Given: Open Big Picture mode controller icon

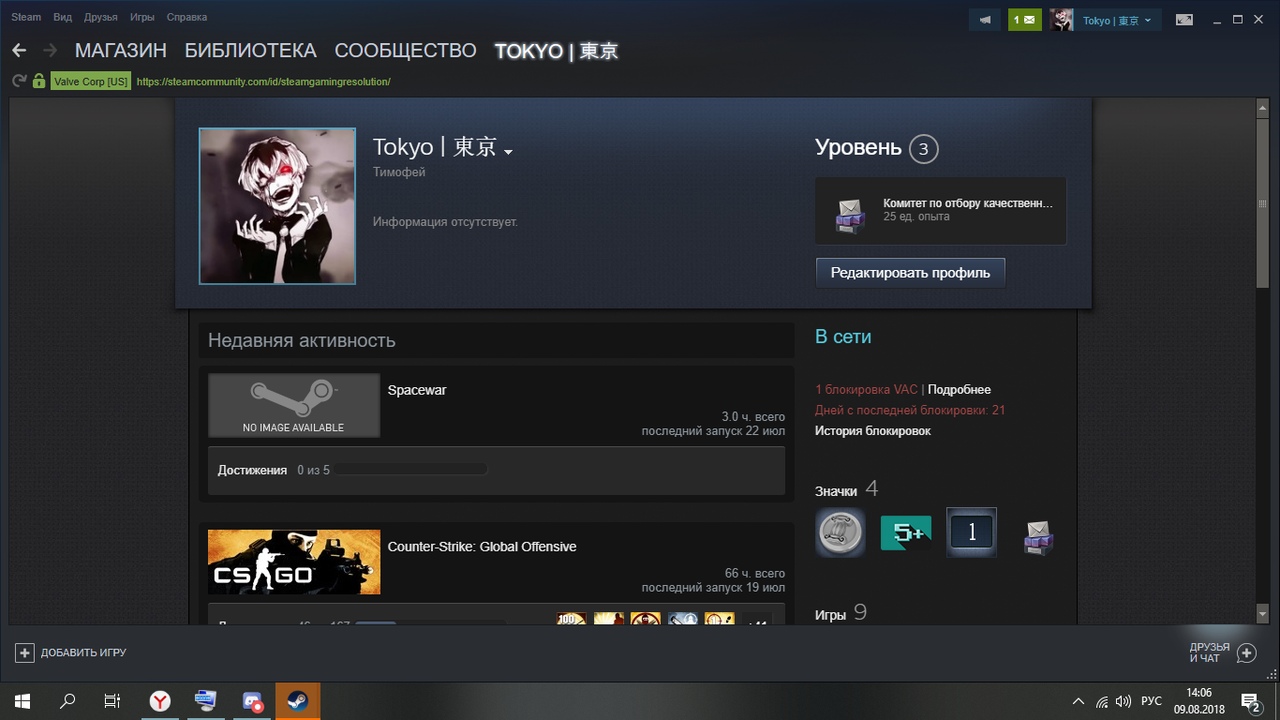Looking at the screenshot, I should click(x=1184, y=19).
